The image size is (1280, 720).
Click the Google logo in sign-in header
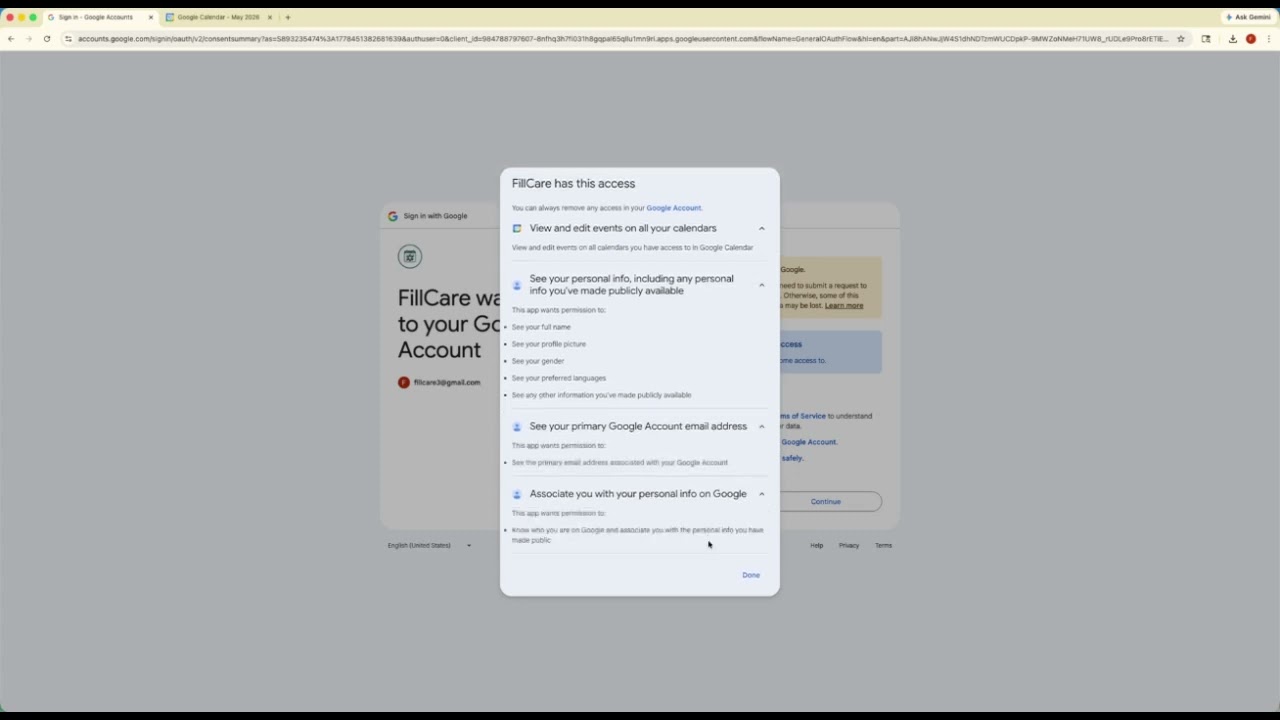click(393, 216)
